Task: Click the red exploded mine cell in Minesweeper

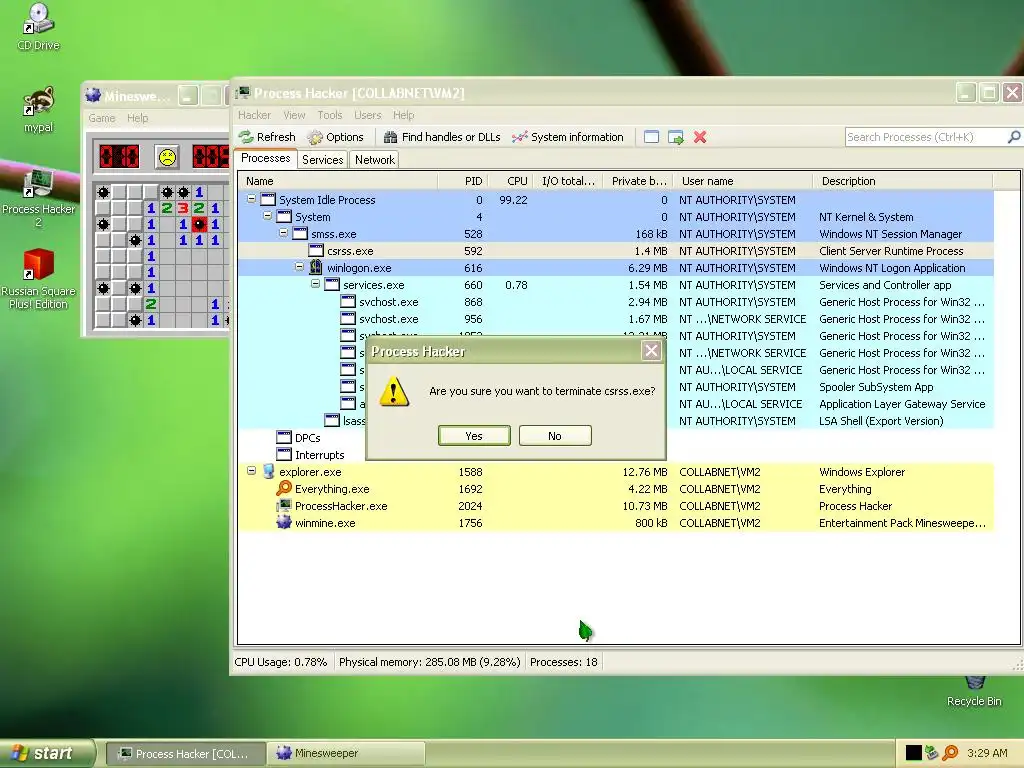Action: (199, 224)
